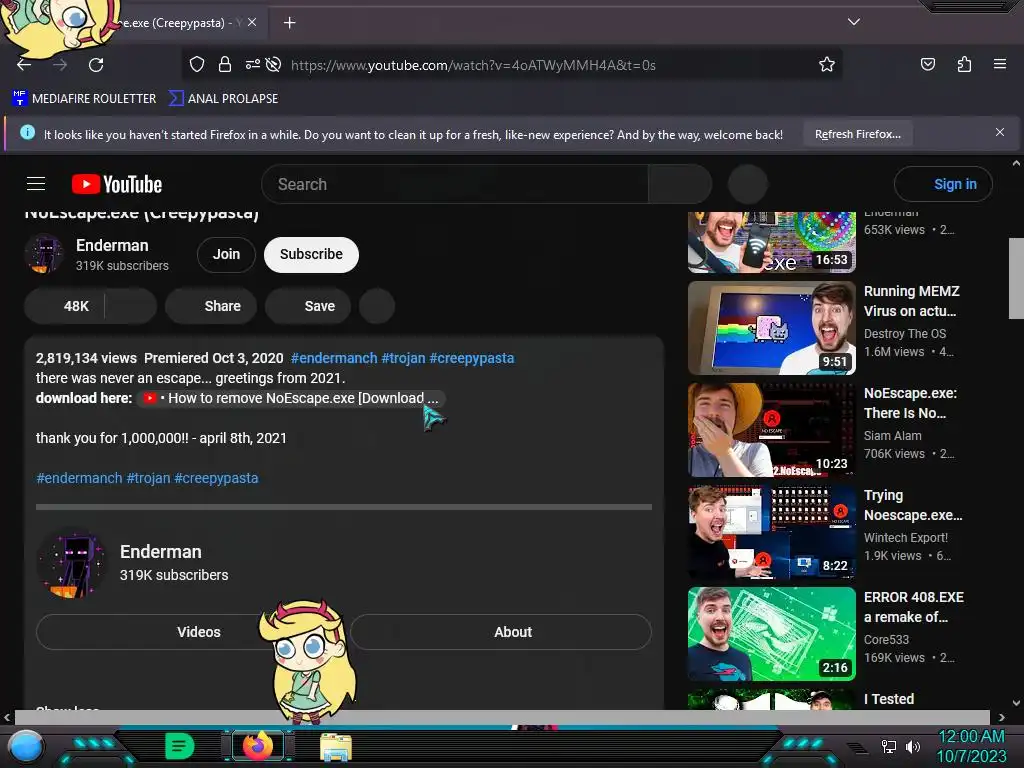Click the Refresh Firefox button
Viewport: 1024px width, 768px height.
click(857, 134)
